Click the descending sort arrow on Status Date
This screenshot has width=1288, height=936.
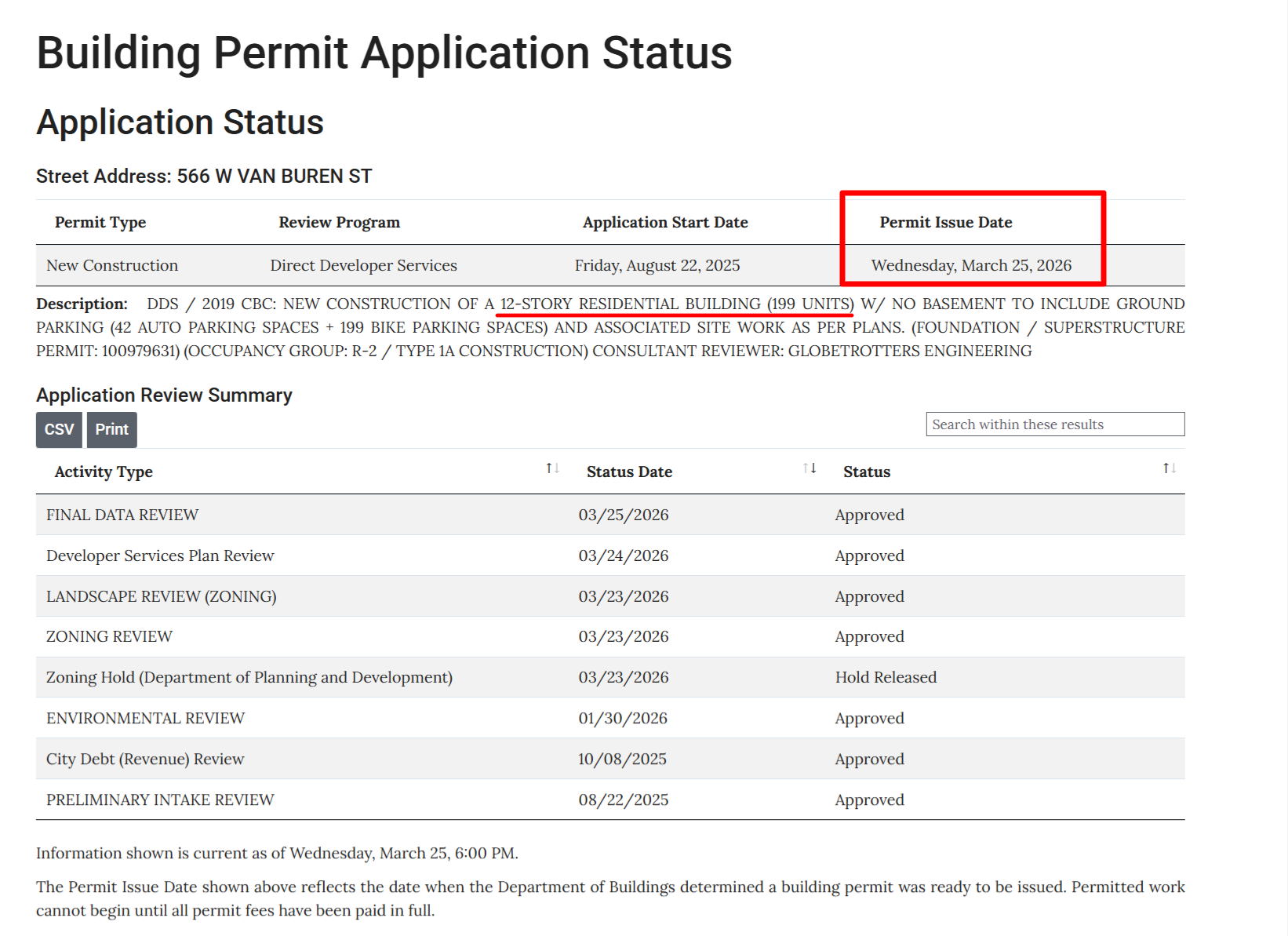[814, 468]
